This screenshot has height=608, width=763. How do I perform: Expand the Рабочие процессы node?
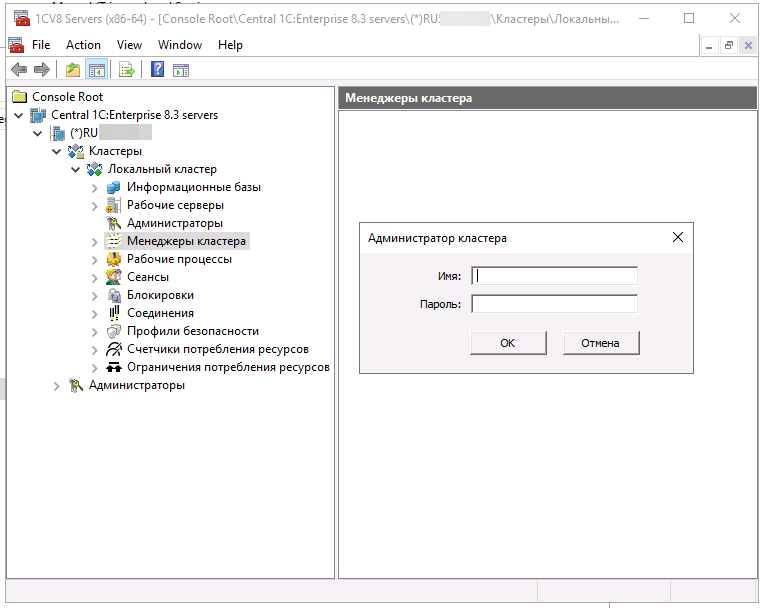(95, 259)
